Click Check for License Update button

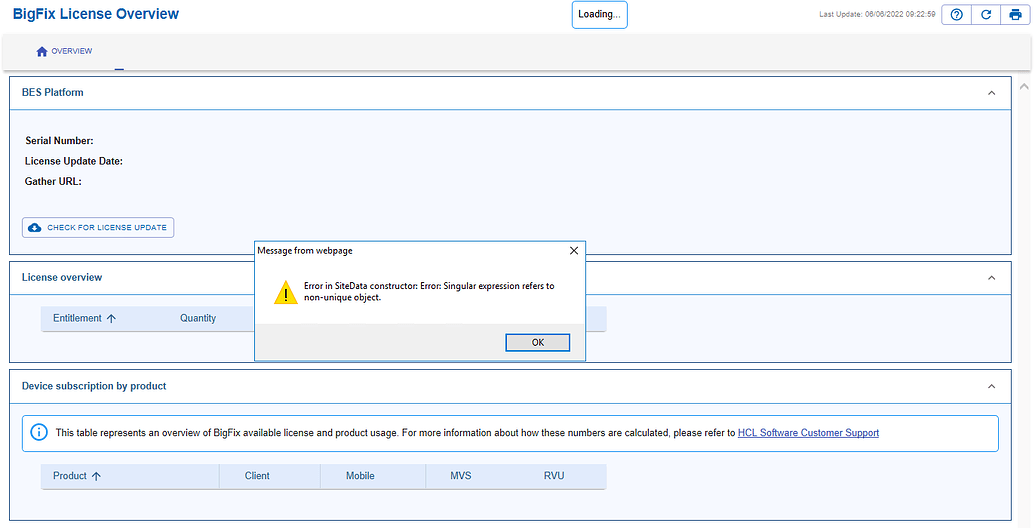98,227
